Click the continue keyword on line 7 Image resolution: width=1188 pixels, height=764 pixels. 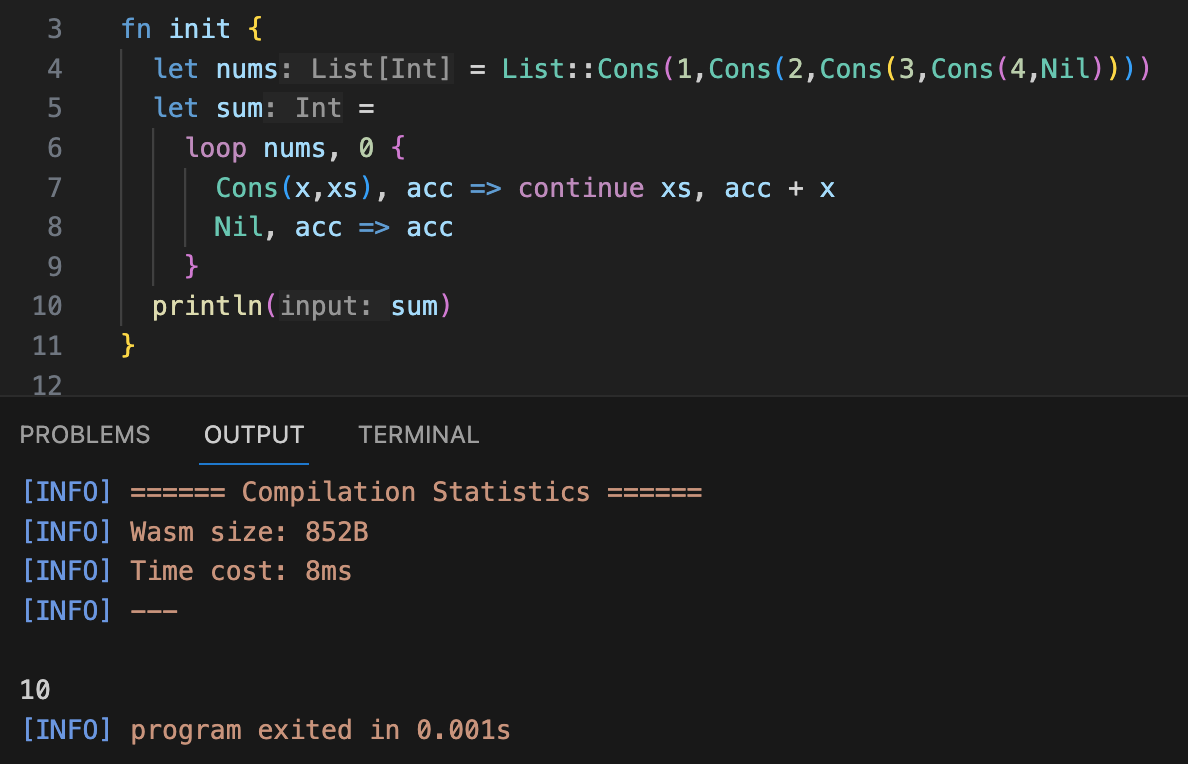[580, 188]
